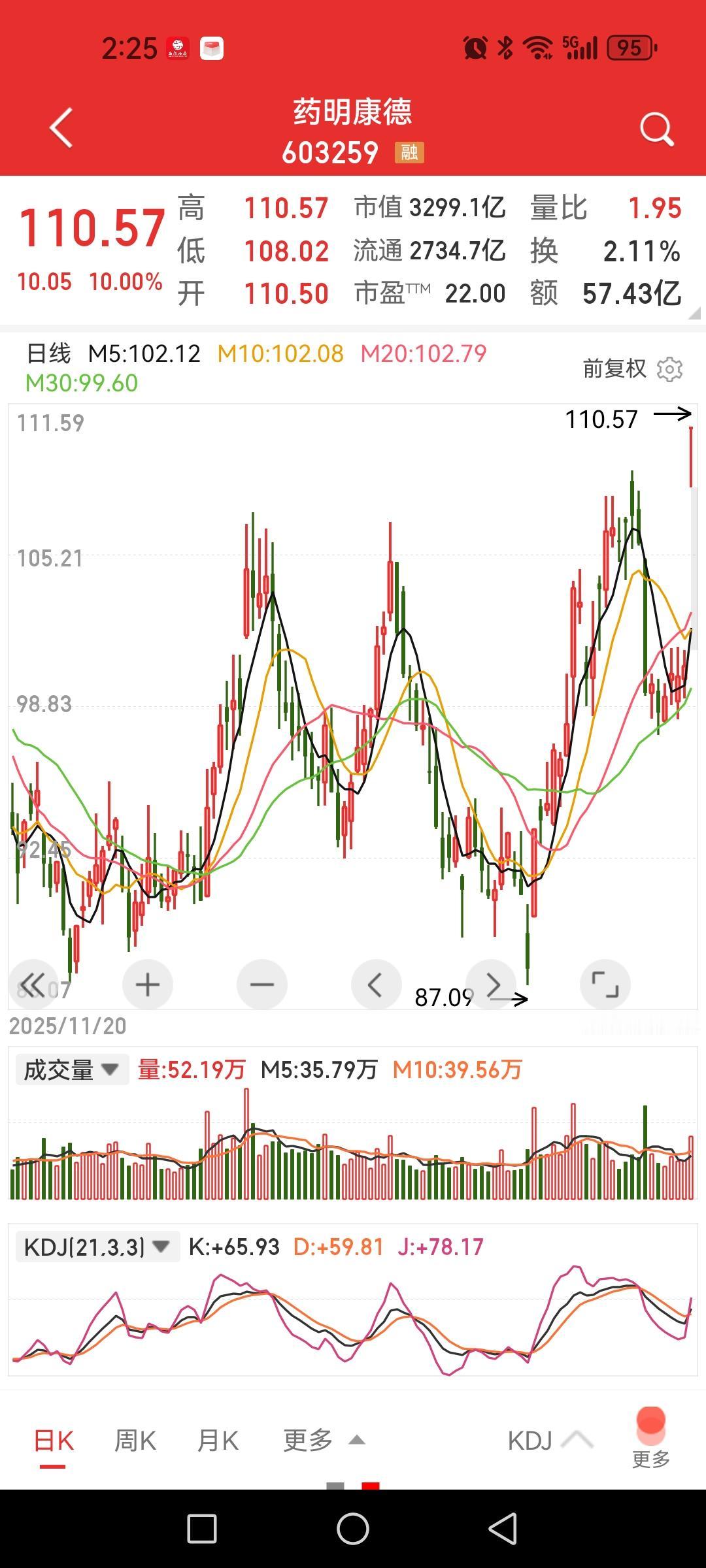Tap the battery 95 indicator
The image size is (706, 1568).
click(x=631, y=48)
